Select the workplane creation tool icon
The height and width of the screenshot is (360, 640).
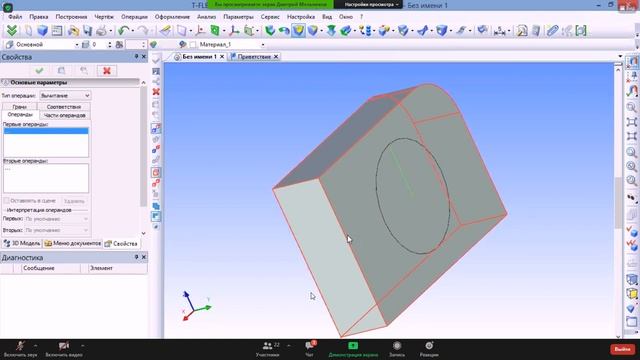pos(182,31)
